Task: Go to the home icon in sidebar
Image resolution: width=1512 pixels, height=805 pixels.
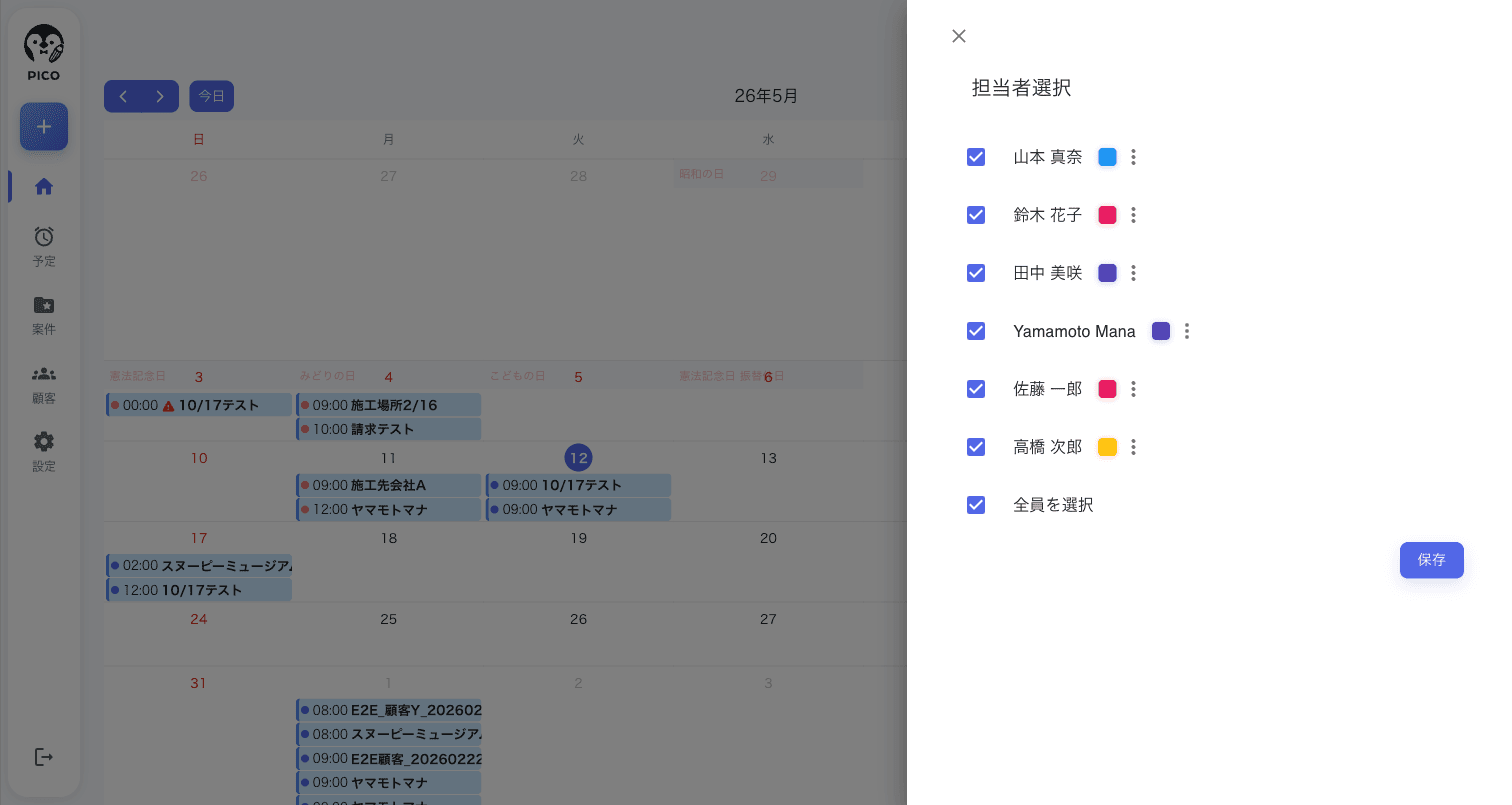Action: click(44, 186)
